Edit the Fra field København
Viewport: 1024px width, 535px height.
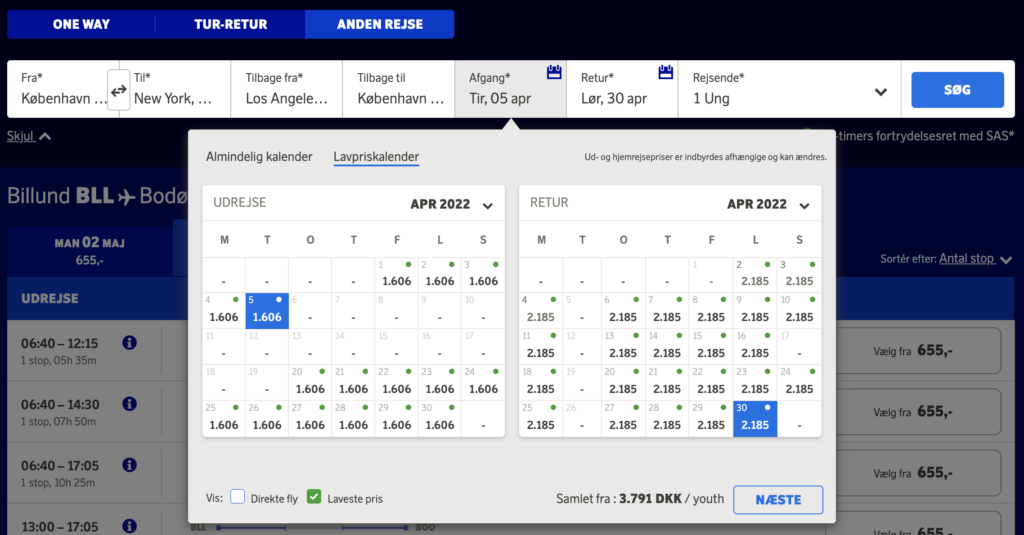click(63, 89)
